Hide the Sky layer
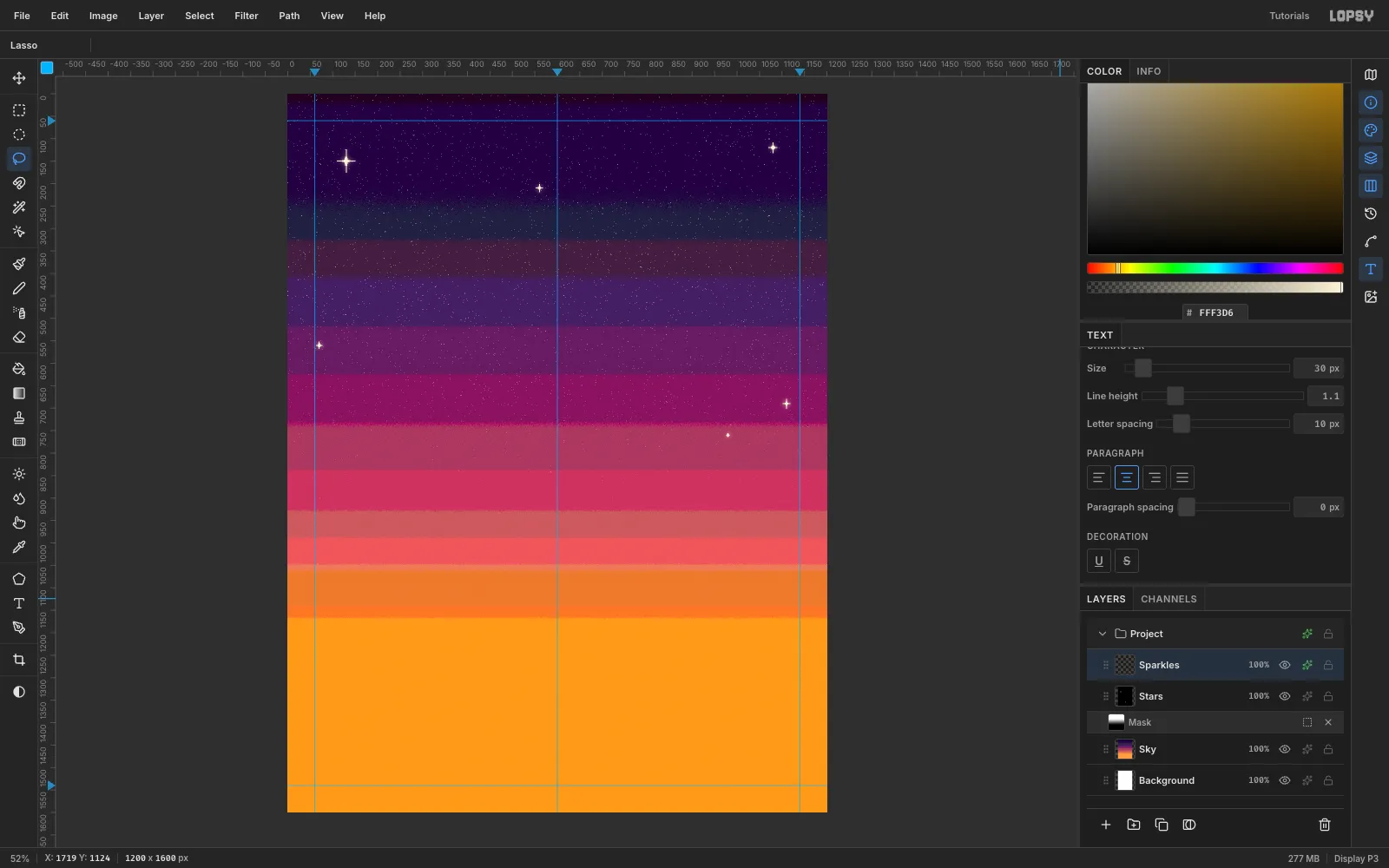1389x868 pixels. [1285, 749]
